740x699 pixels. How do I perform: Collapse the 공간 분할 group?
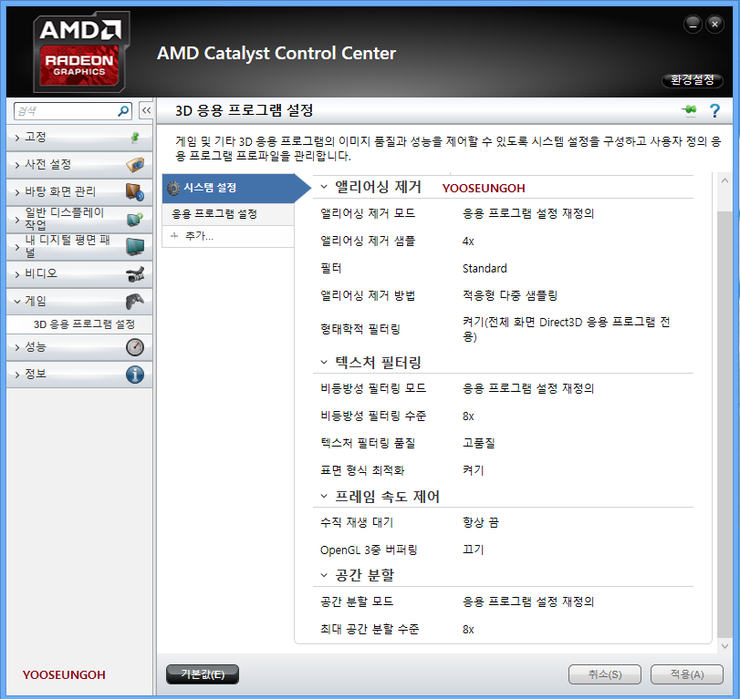tap(324, 575)
